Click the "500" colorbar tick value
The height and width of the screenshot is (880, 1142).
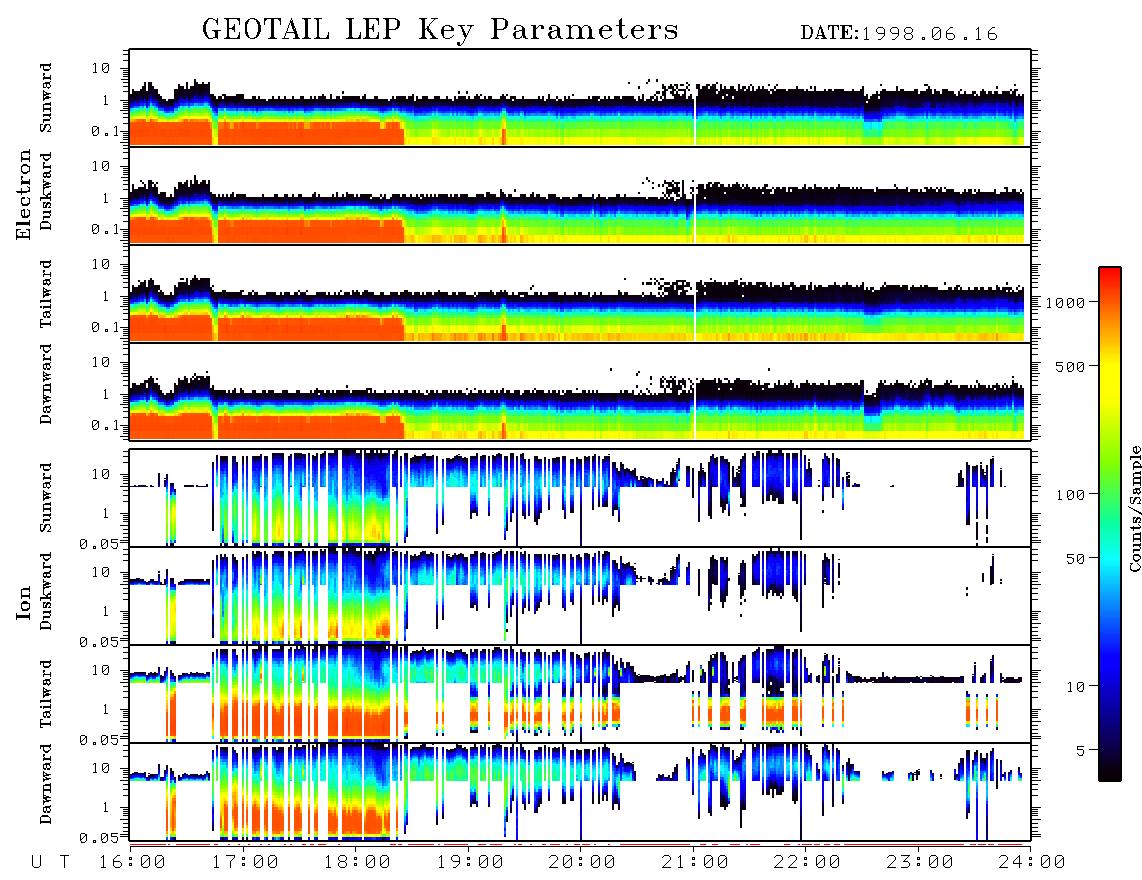[1071, 366]
